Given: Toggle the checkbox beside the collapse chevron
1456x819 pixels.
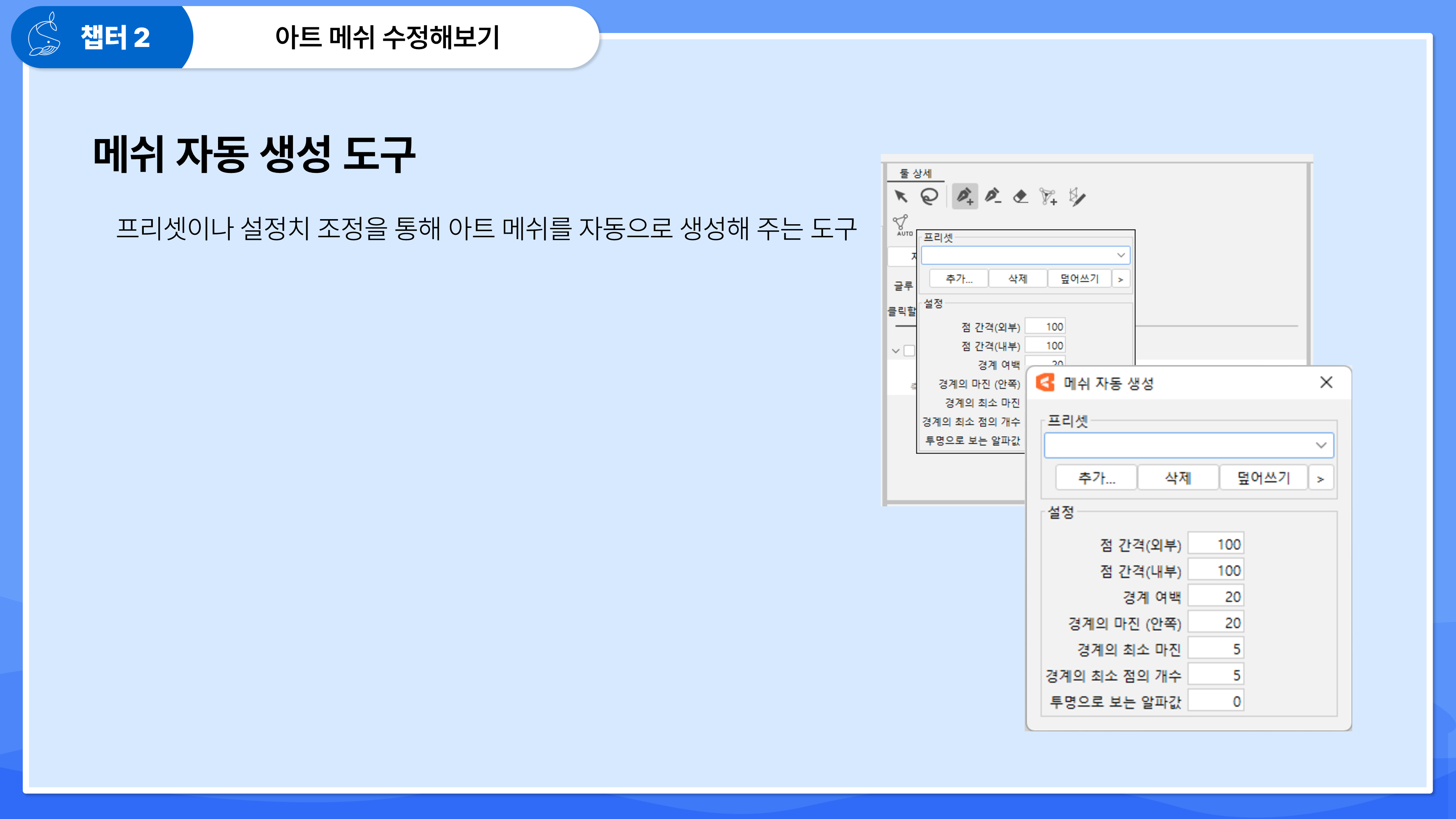Looking at the screenshot, I should point(909,351).
